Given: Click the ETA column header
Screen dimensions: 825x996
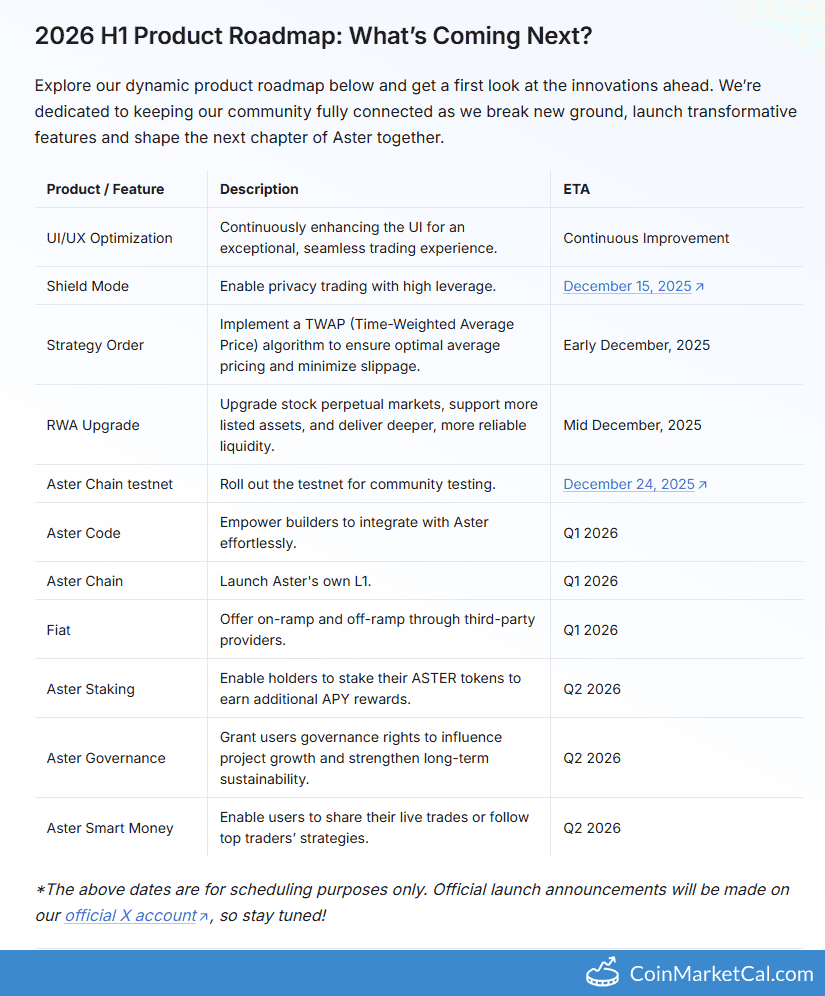Looking at the screenshot, I should pyautogui.click(x=576, y=189).
